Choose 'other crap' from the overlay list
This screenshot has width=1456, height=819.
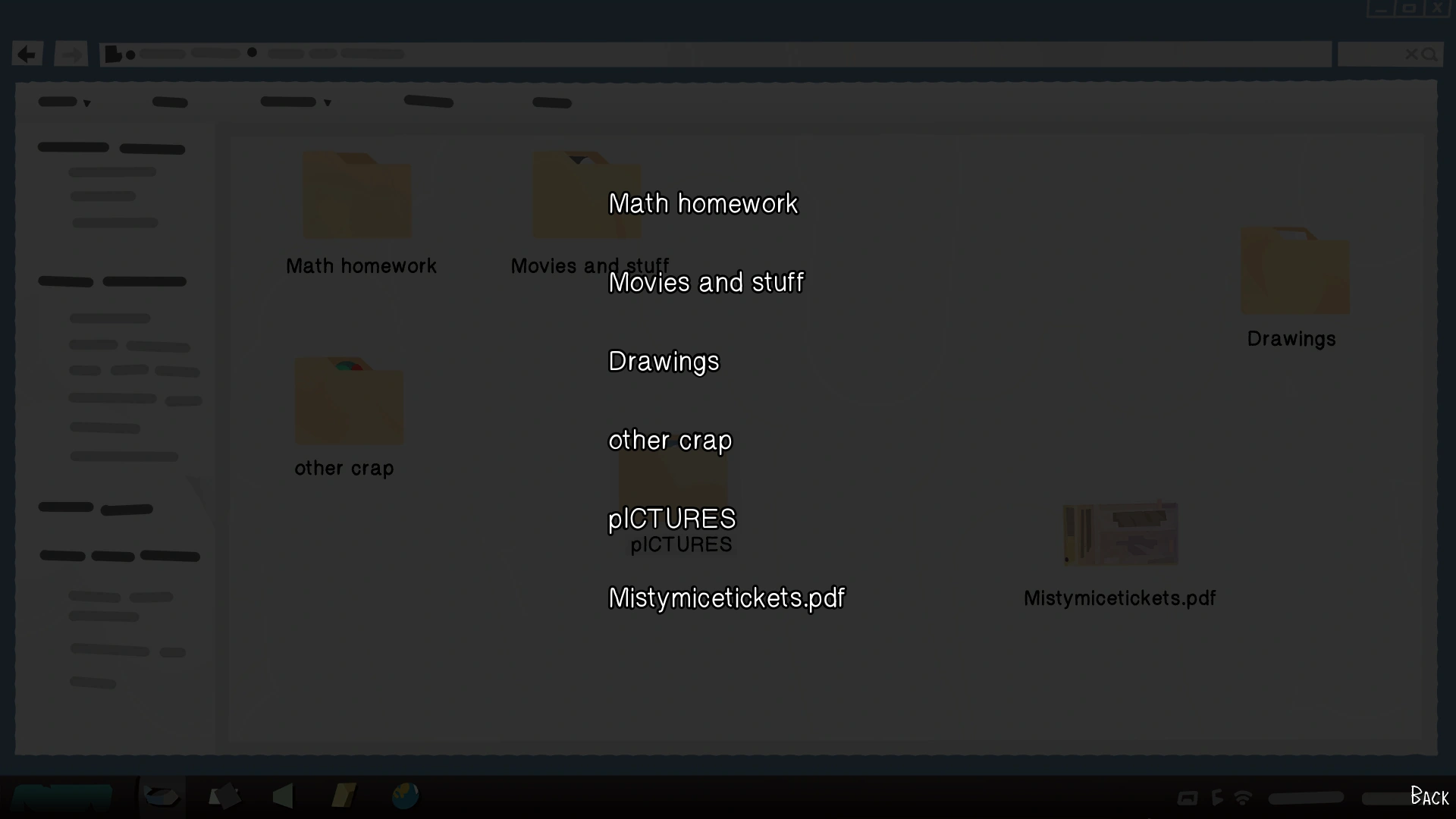[x=670, y=440]
